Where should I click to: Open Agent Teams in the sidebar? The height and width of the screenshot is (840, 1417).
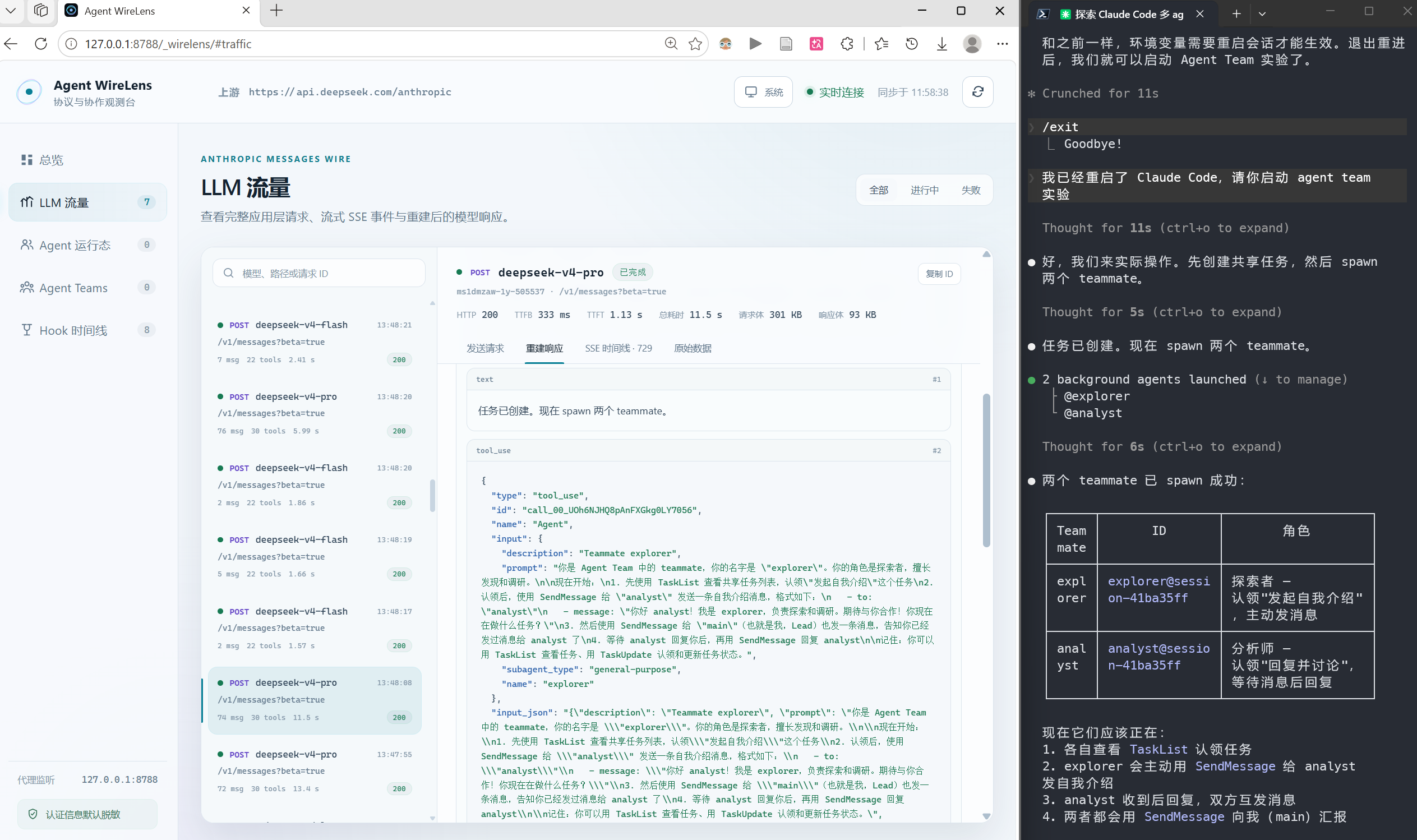pos(87,288)
